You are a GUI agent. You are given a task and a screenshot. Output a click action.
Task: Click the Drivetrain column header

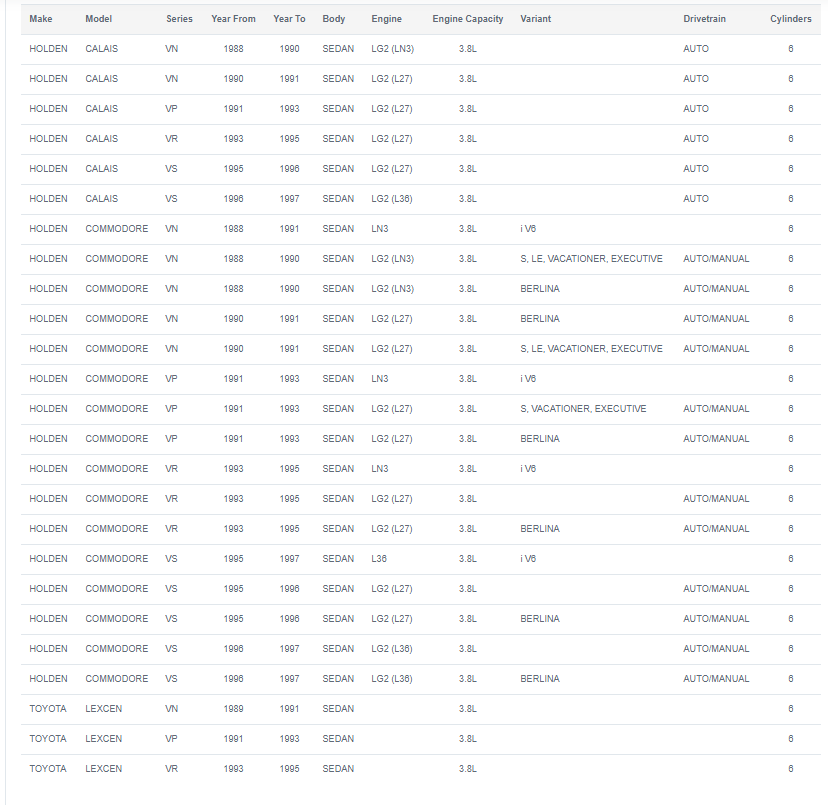pos(704,18)
